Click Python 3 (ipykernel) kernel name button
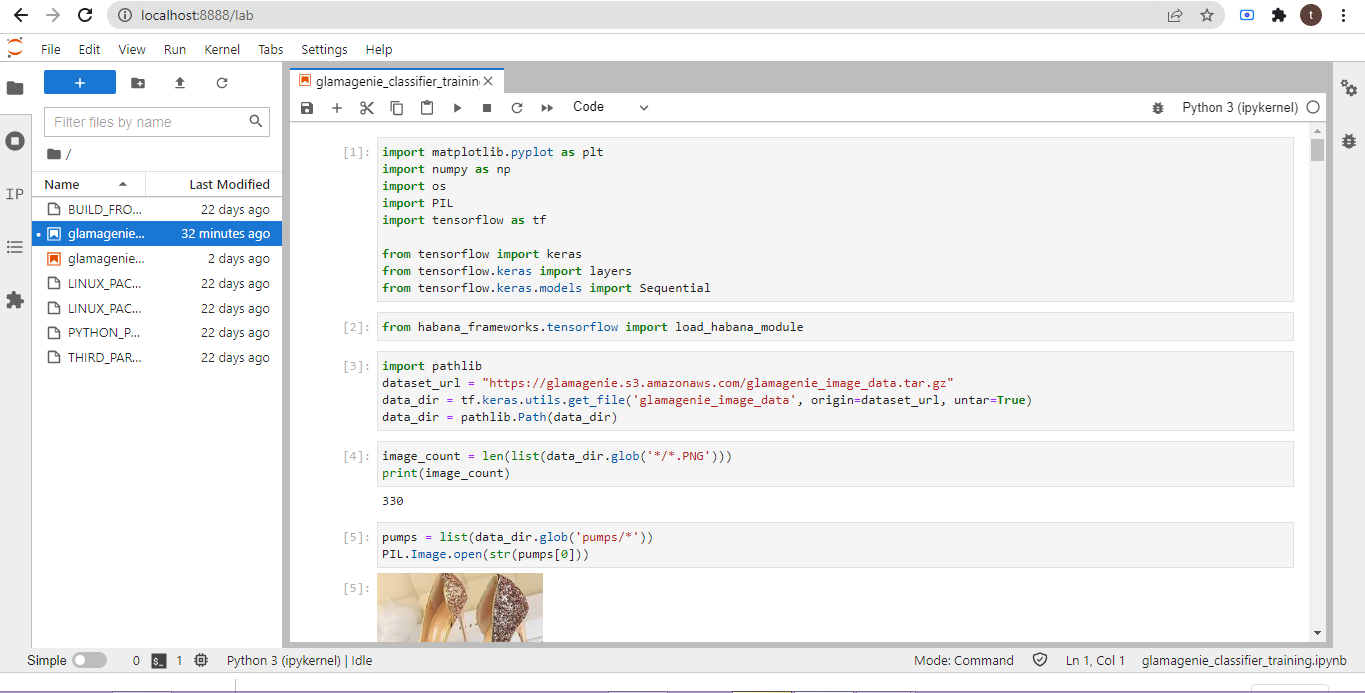 [x=1240, y=107]
